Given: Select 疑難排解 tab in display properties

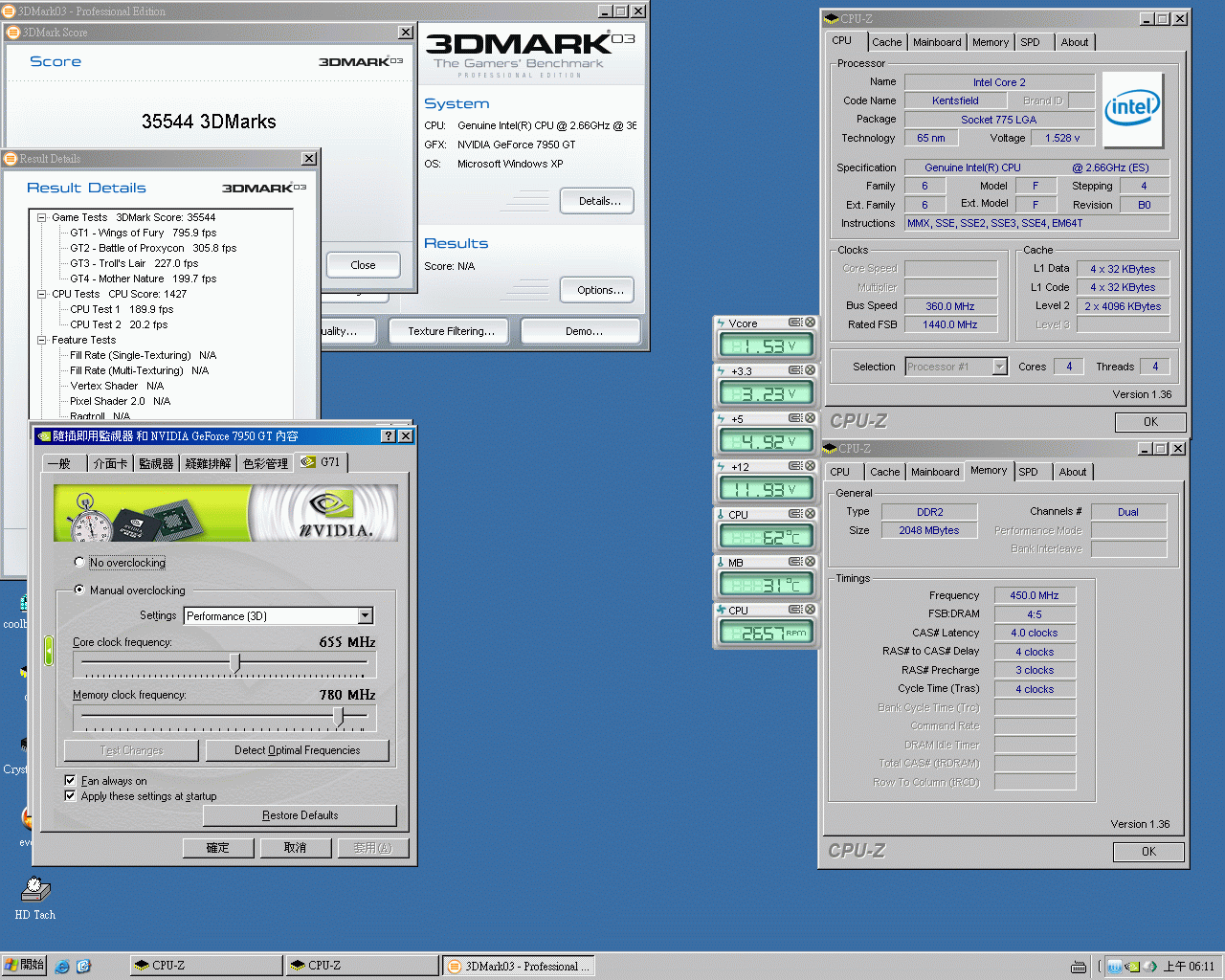Looking at the screenshot, I should coord(208,463).
